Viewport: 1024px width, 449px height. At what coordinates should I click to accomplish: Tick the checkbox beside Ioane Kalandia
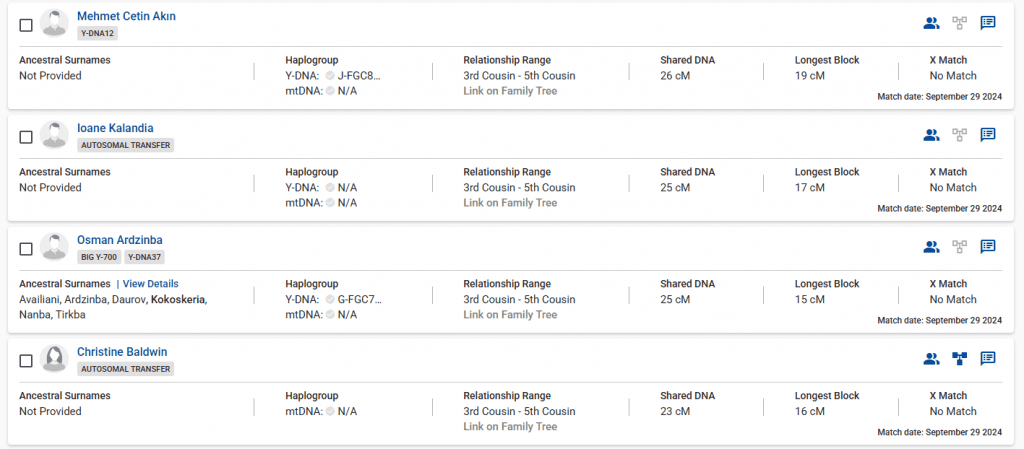26,137
